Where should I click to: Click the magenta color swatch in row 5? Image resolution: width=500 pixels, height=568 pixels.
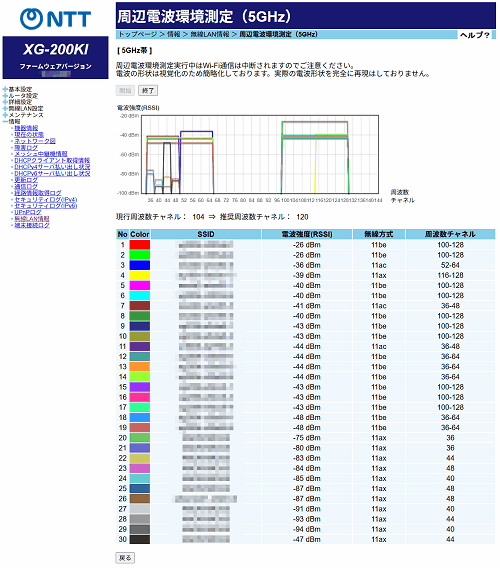tap(140, 285)
